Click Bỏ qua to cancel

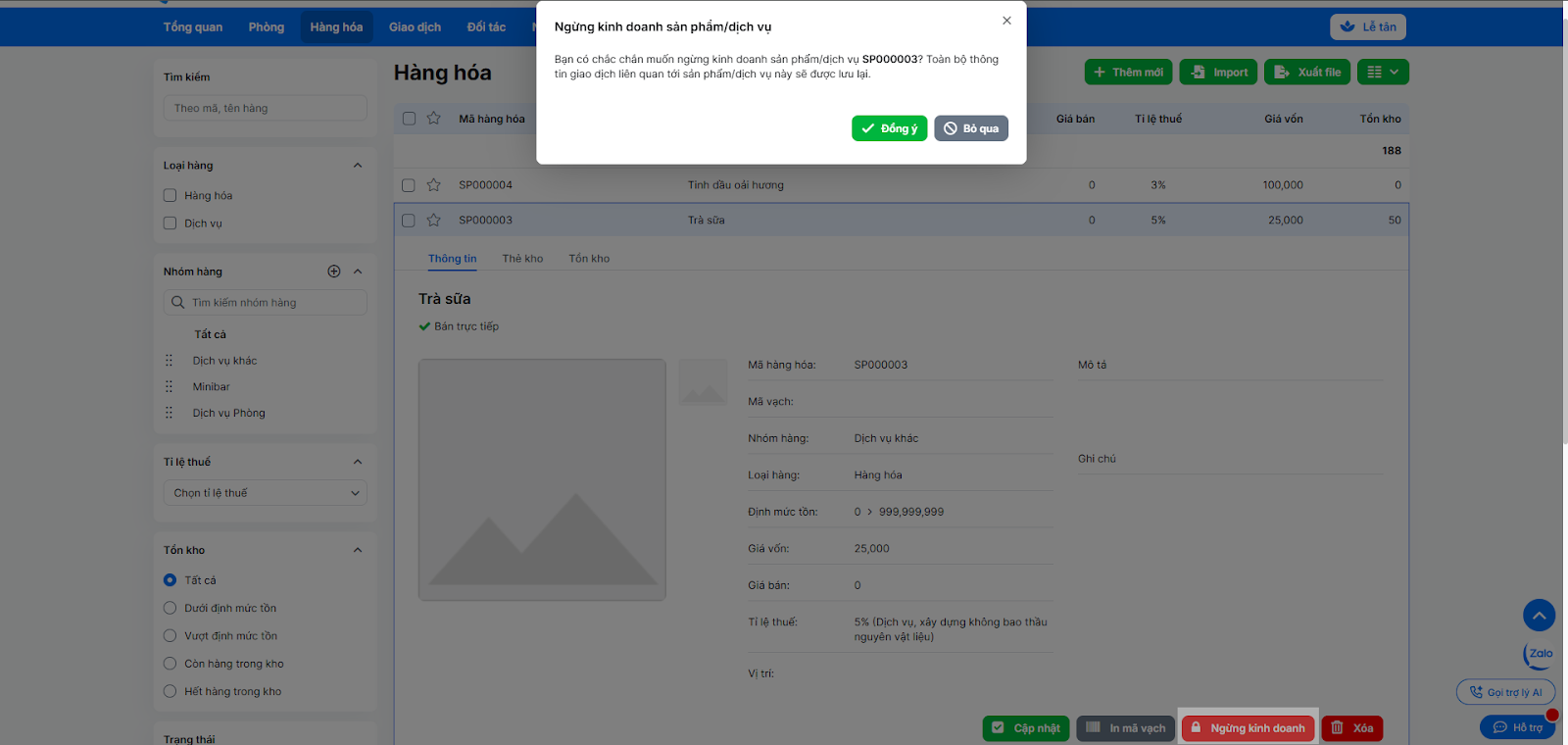tap(971, 128)
